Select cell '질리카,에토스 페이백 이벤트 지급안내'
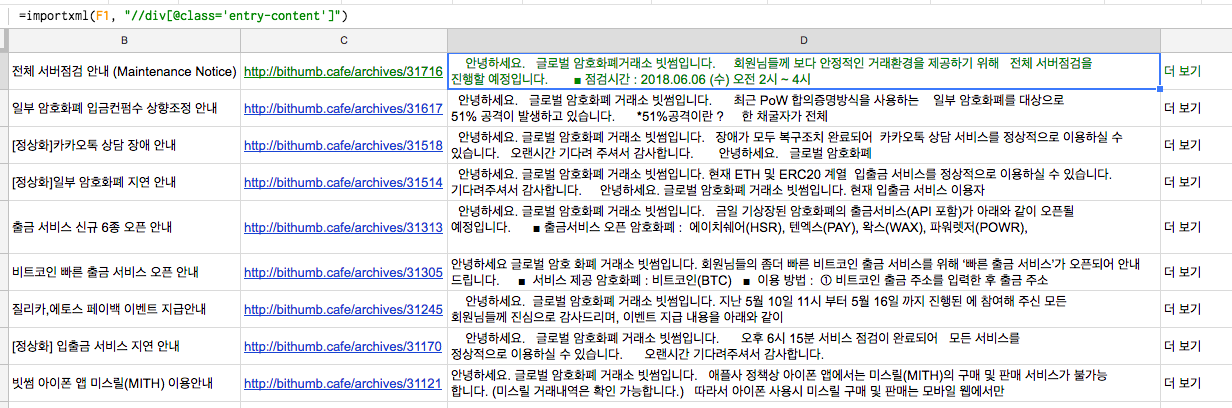Screen dimensions: 1232x408 point(124,309)
